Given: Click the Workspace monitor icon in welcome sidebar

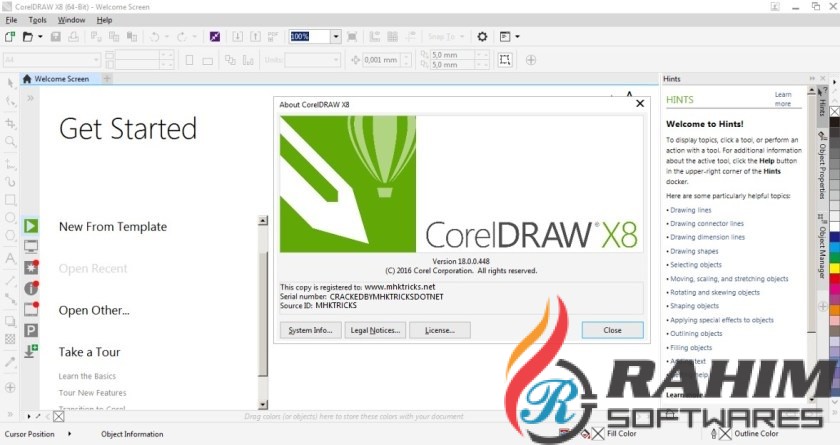Looking at the screenshot, I should tap(31, 247).
